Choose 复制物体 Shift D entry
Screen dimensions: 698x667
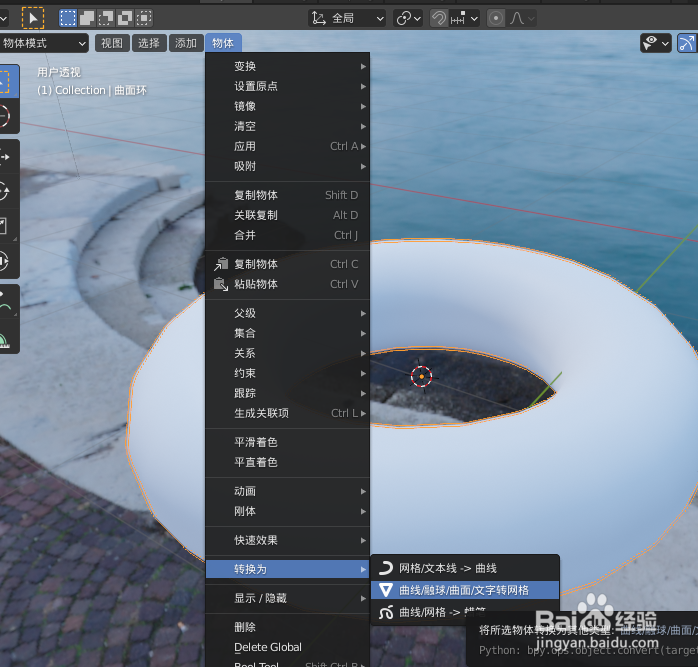(x=288, y=195)
